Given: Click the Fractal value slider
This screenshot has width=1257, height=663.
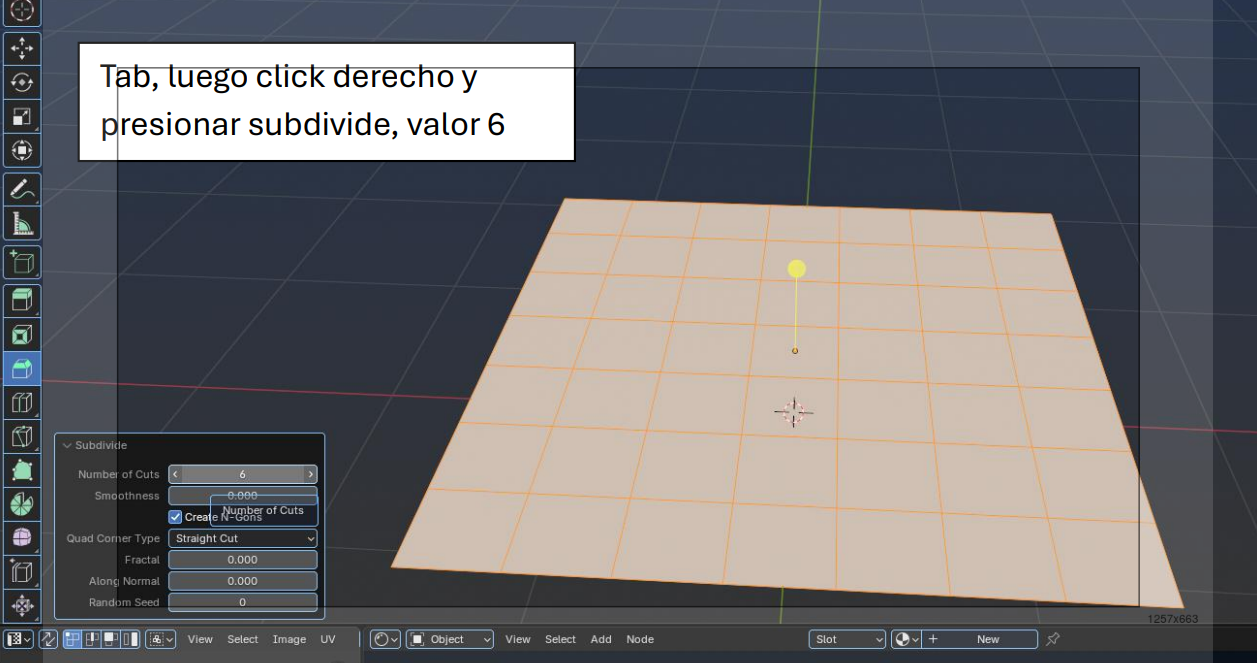Looking at the screenshot, I should 243,560.
